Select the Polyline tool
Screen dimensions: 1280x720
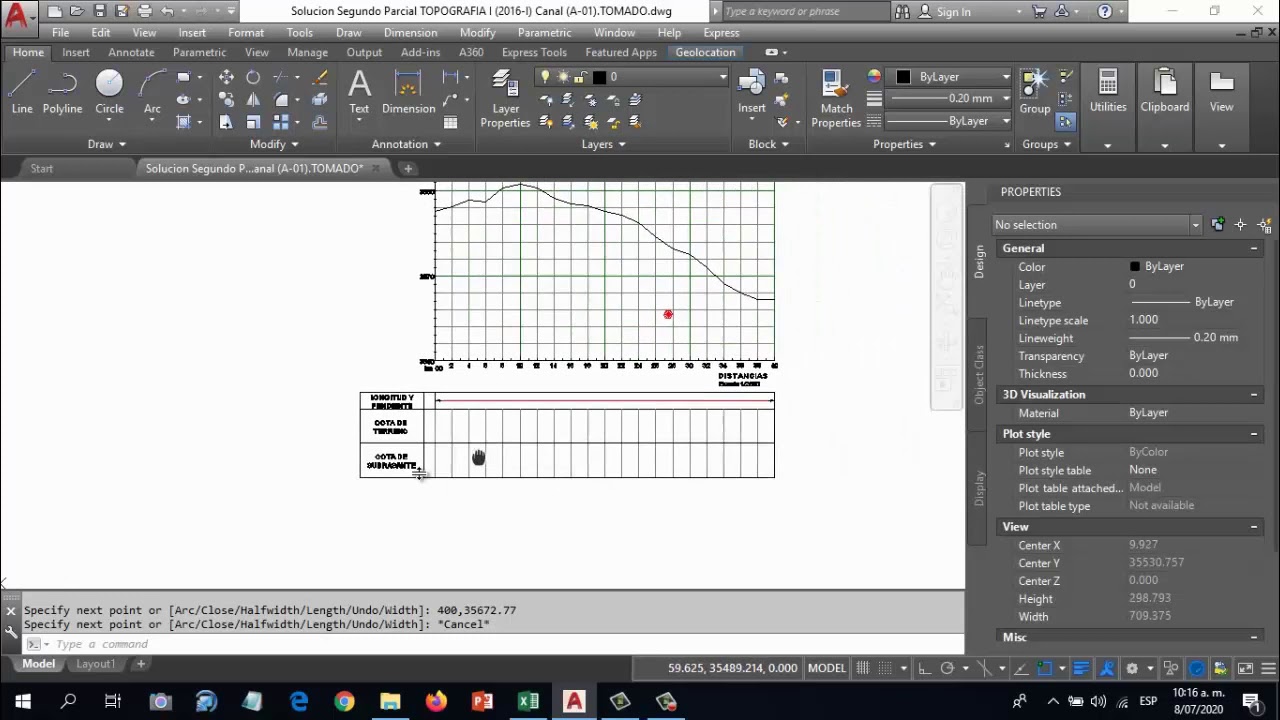click(62, 93)
